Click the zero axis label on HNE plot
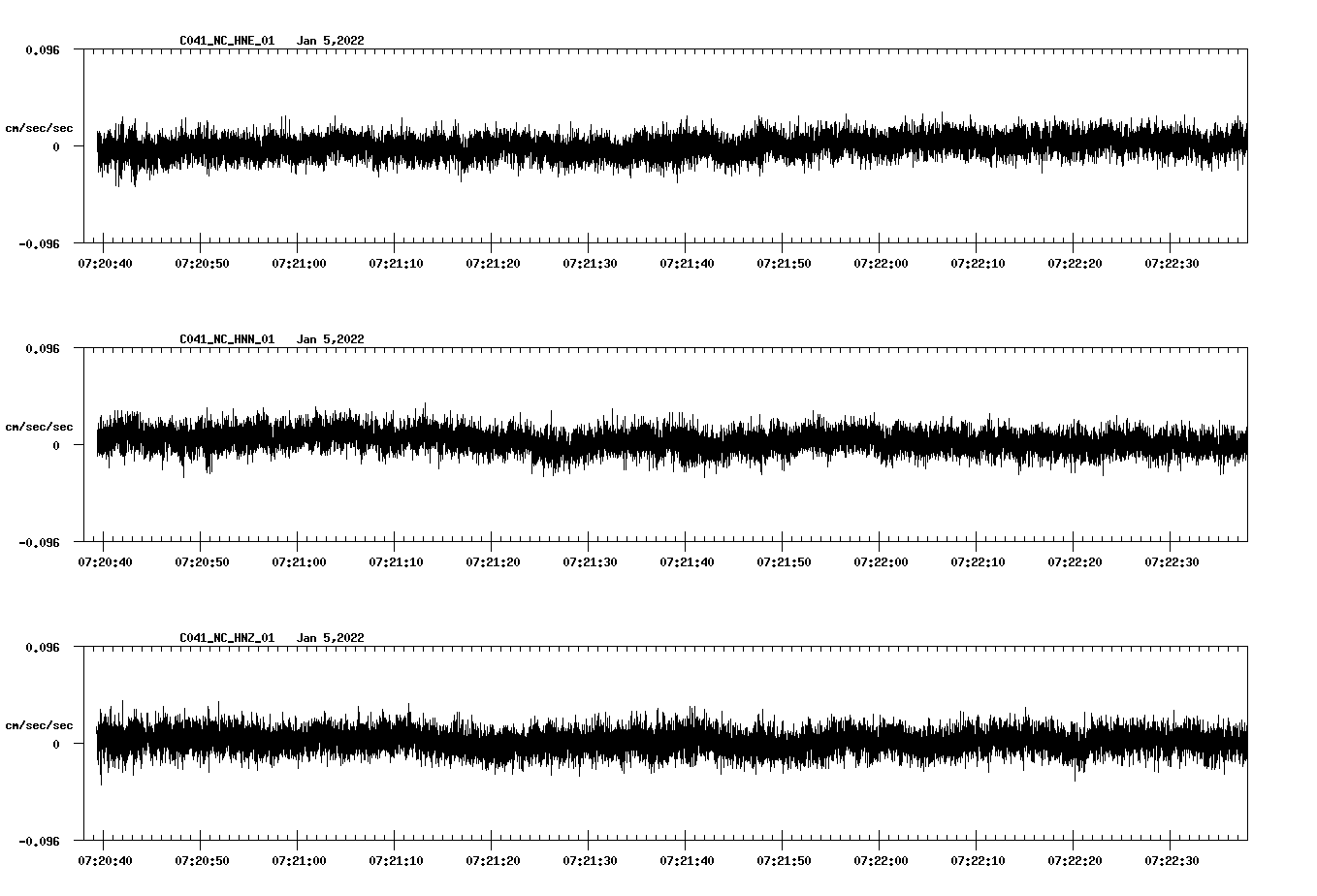The width and height of the screenshot is (1317, 896). tap(56, 146)
